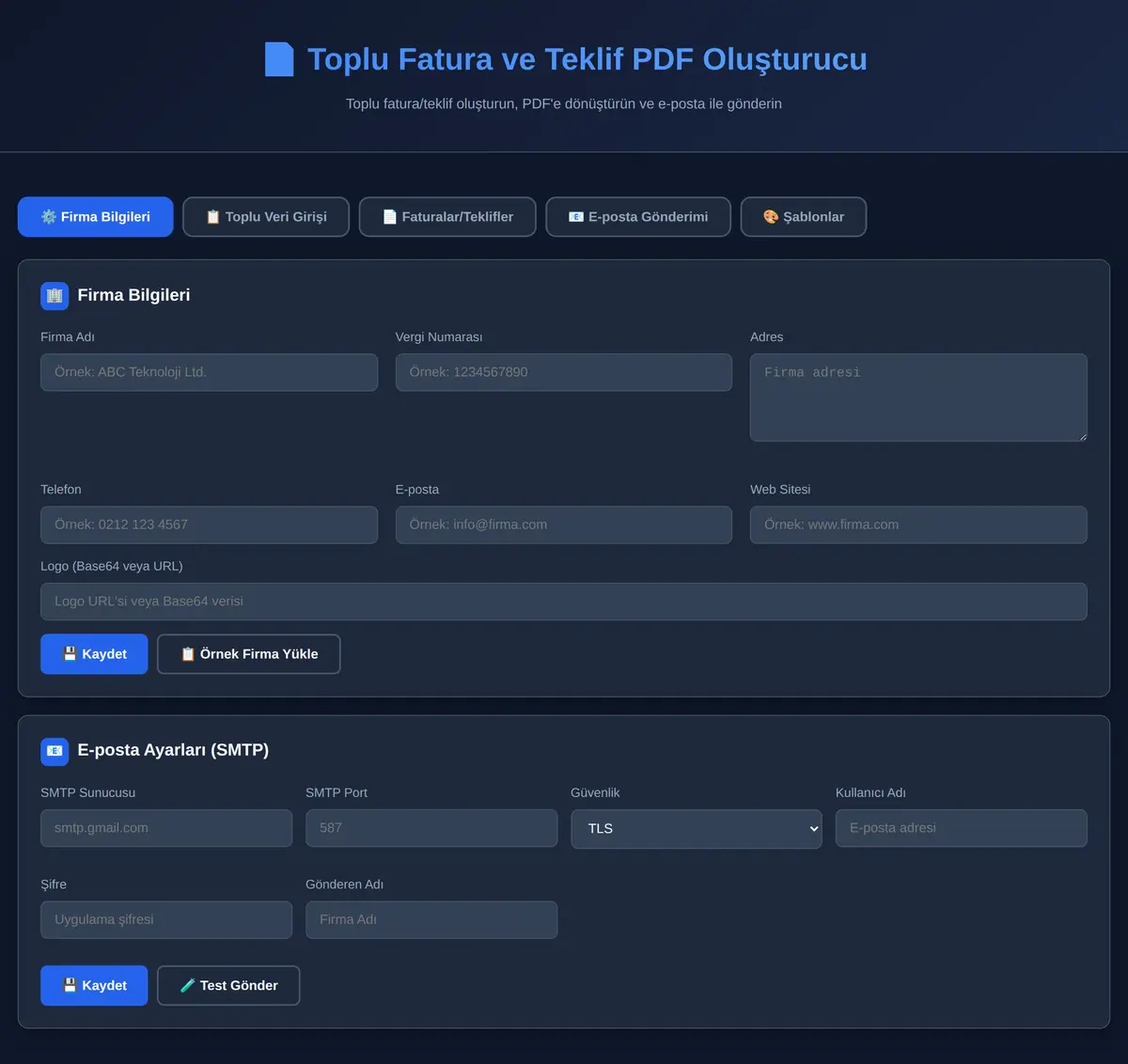Open the Faturalar/Teklifler tab

pos(447,217)
